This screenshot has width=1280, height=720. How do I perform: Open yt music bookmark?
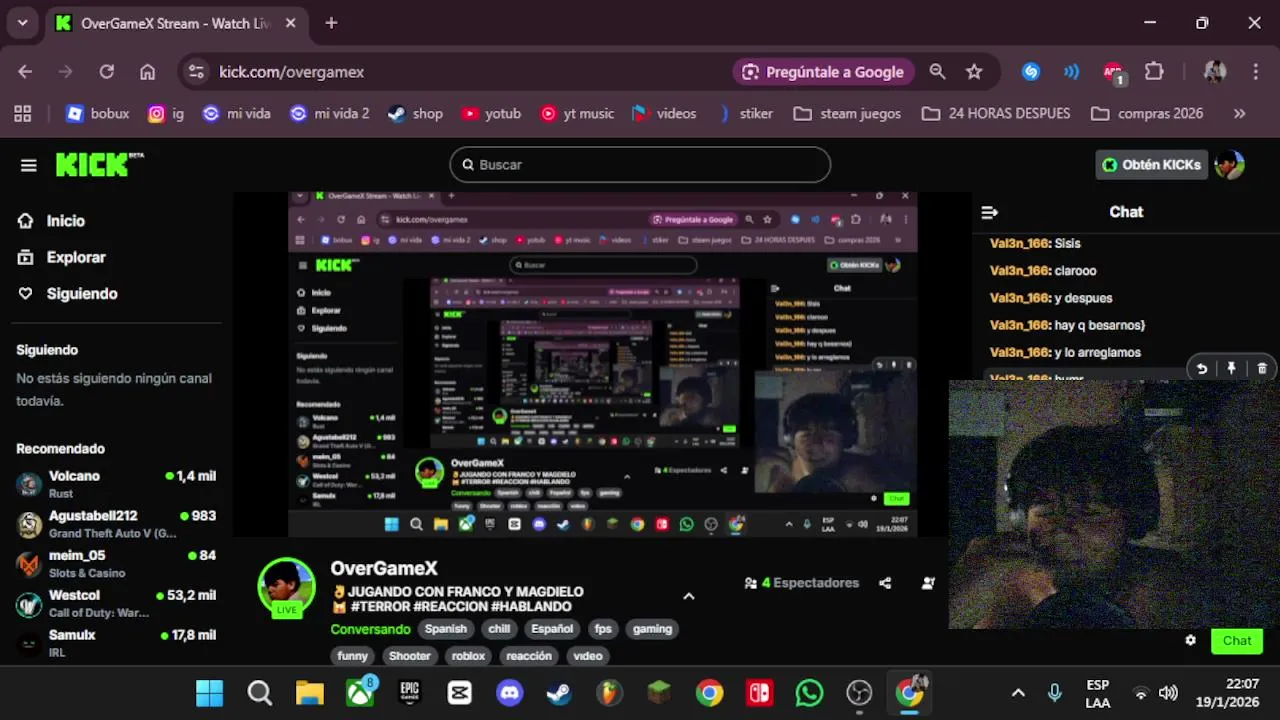(x=577, y=114)
